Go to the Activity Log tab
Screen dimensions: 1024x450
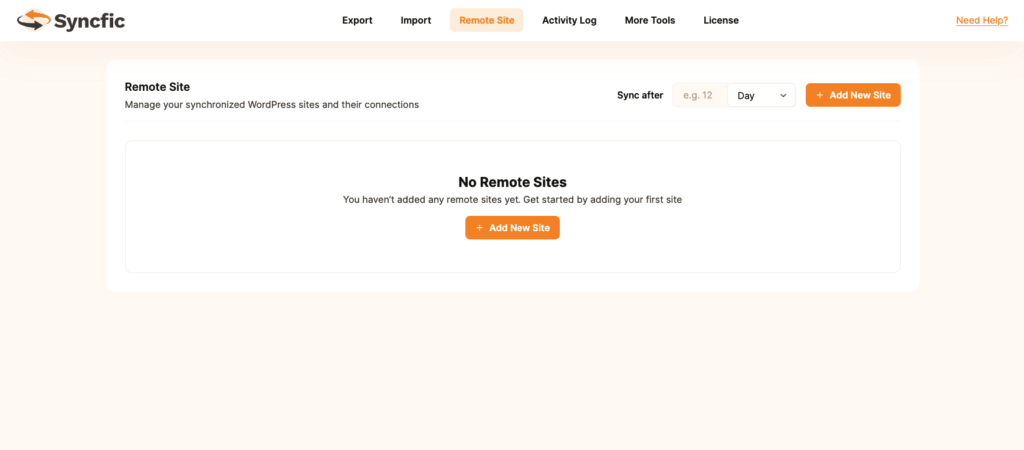(x=569, y=20)
